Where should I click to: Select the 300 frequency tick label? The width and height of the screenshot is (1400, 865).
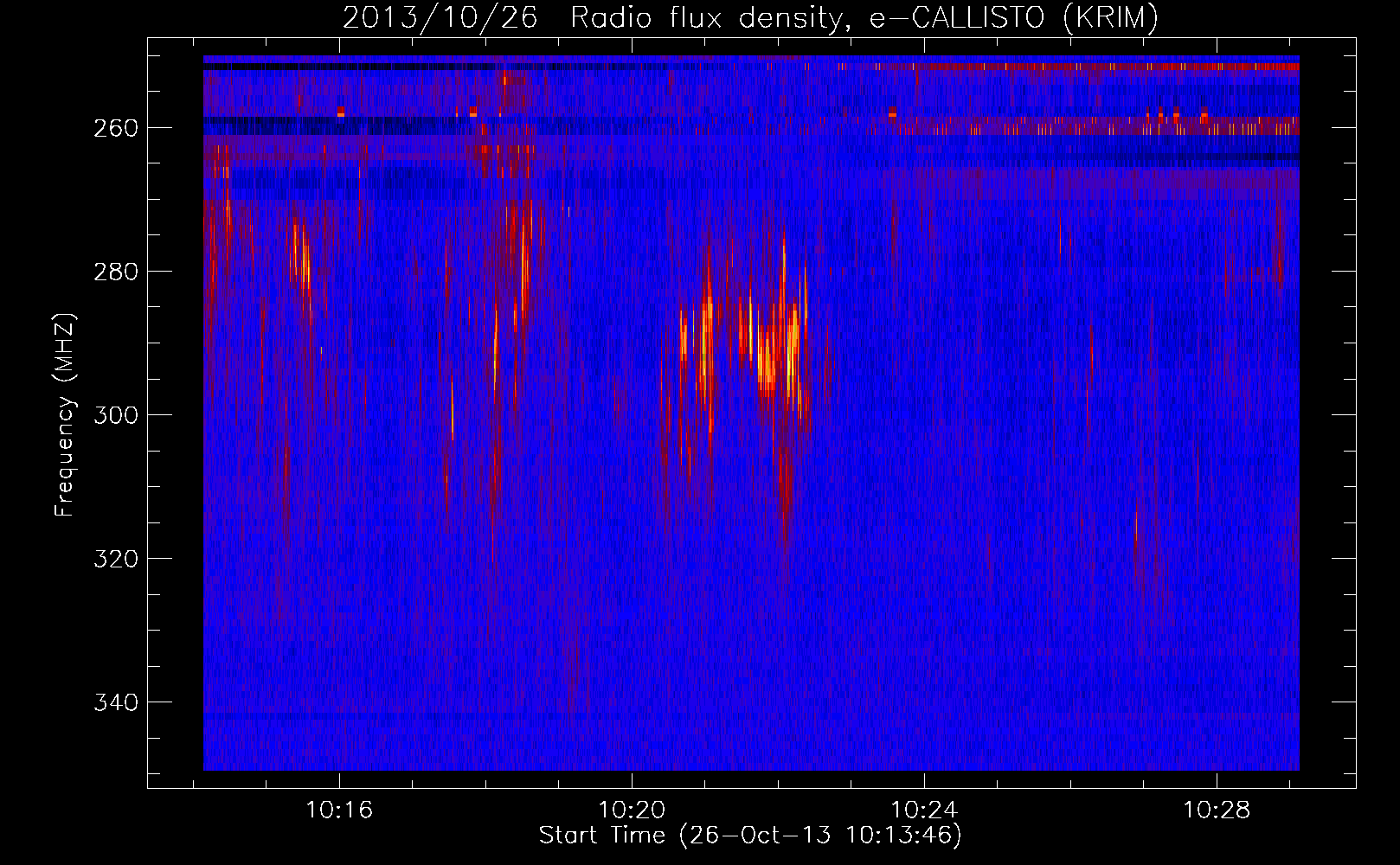(x=116, y=415)
